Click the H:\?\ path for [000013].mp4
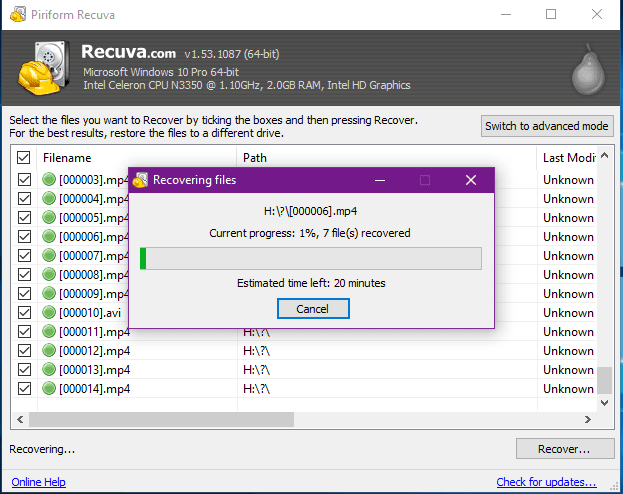 pyautogui.click(x=257, y=370)
